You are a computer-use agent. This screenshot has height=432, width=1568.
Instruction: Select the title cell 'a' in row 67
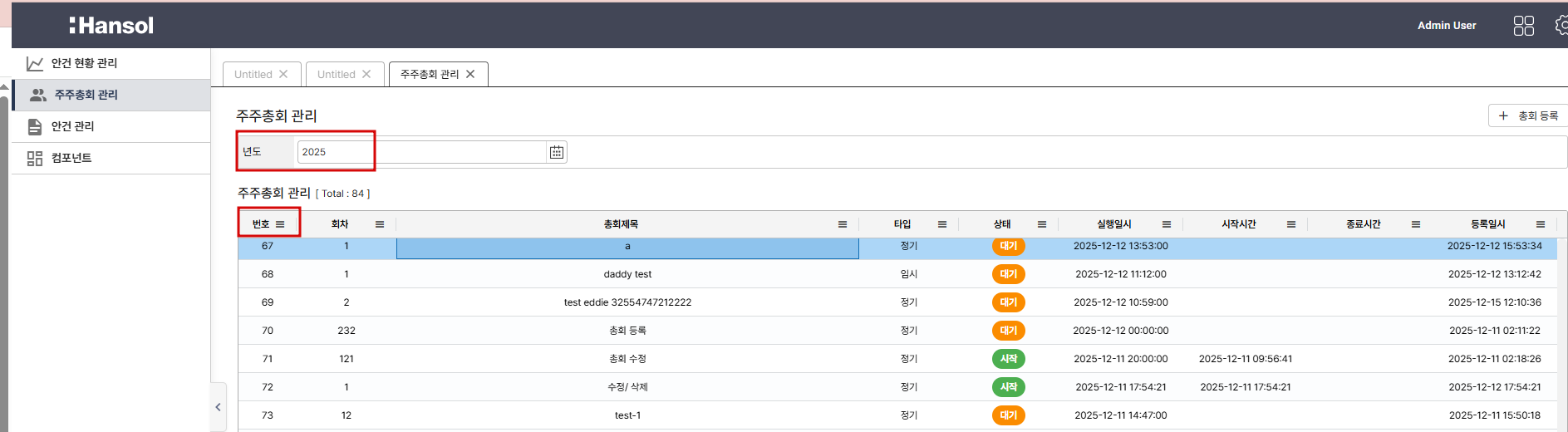tap(627, 248)
